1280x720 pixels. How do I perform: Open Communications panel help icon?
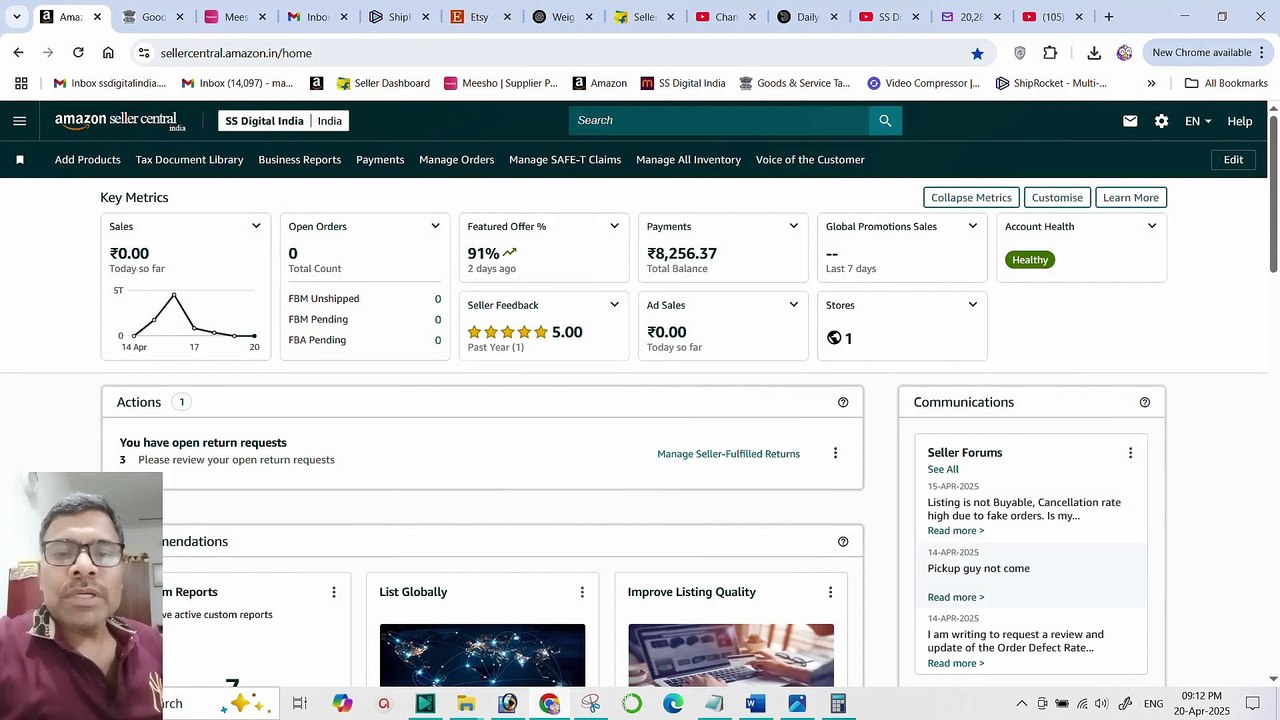[x=1145, y=402]
